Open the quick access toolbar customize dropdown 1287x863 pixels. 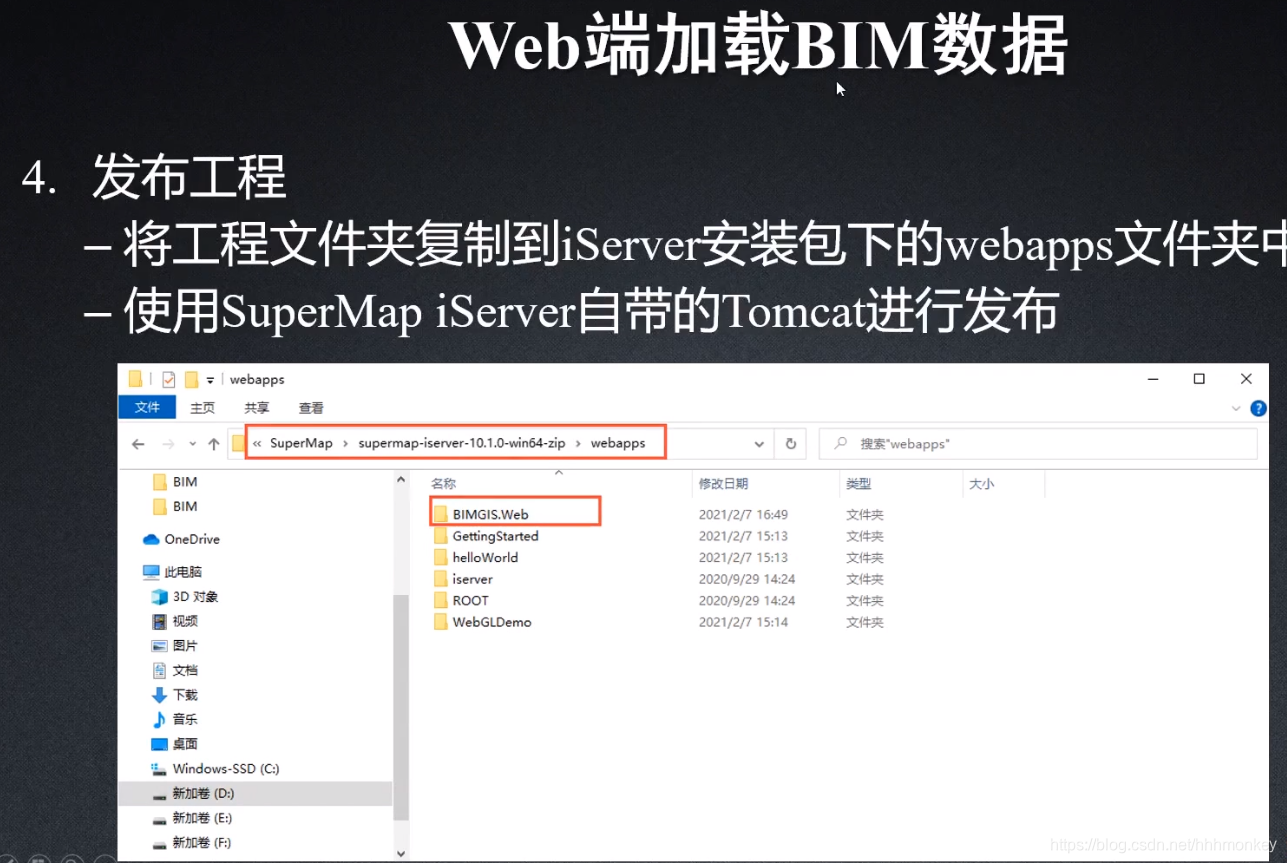tap(210, 380)
